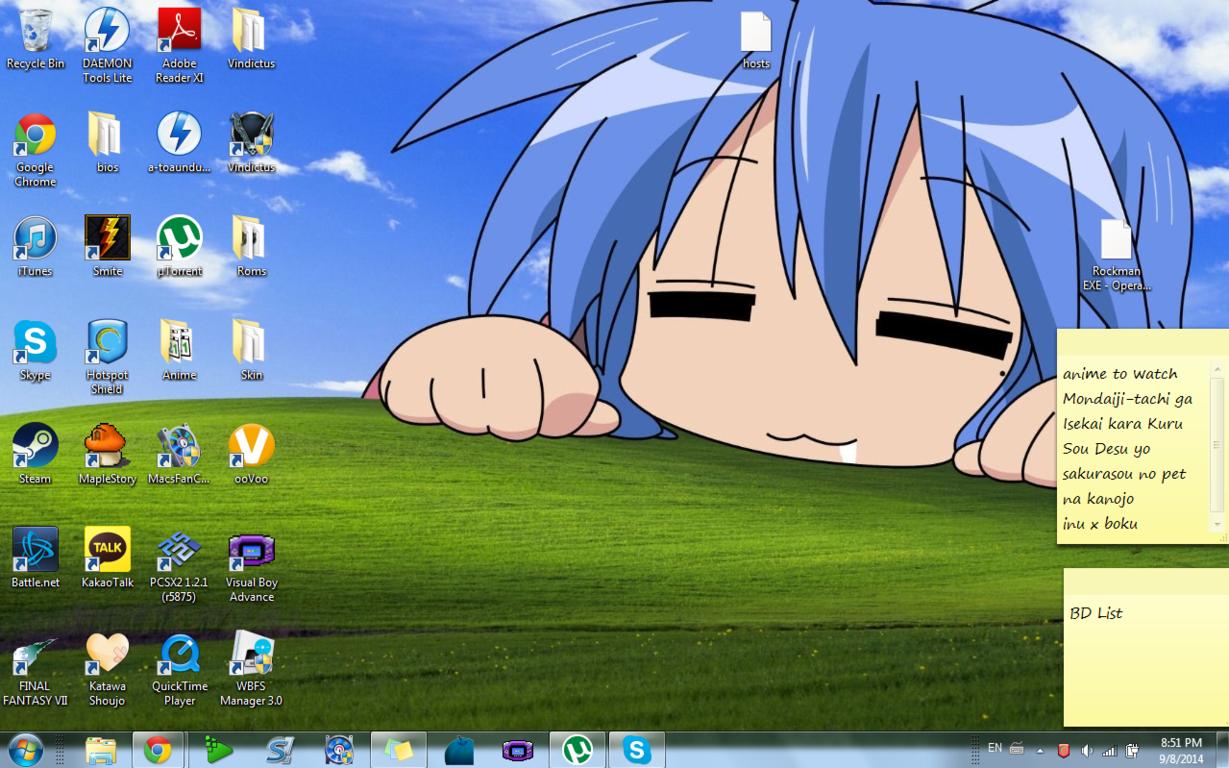
Task: Switch to Skype in the taskbar
Action: pyautogui.click(x=636, y=749)
